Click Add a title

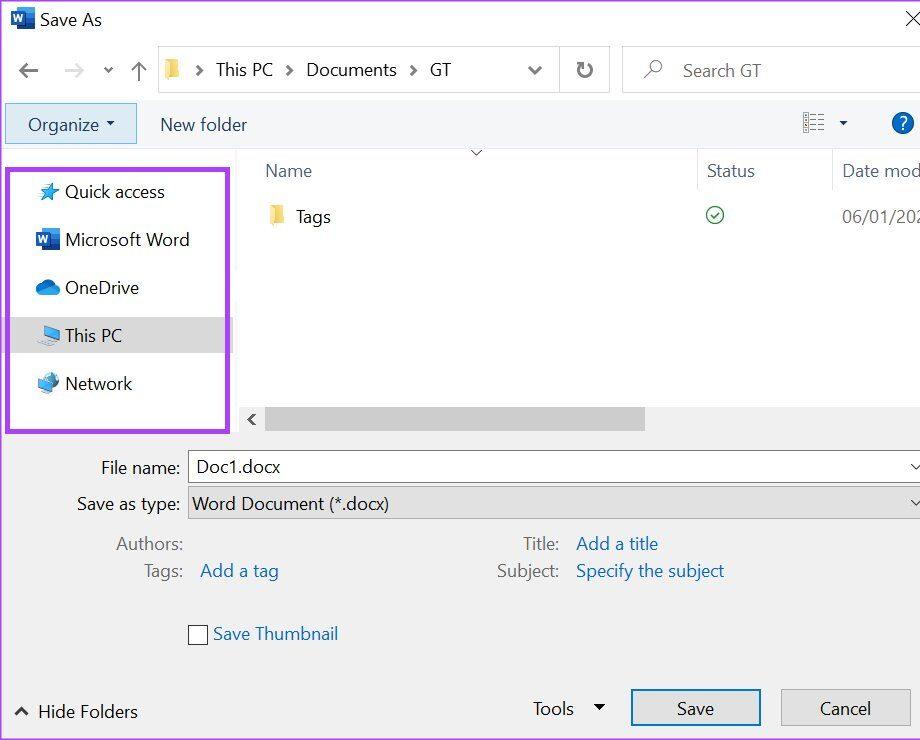[x=617, y=543]
